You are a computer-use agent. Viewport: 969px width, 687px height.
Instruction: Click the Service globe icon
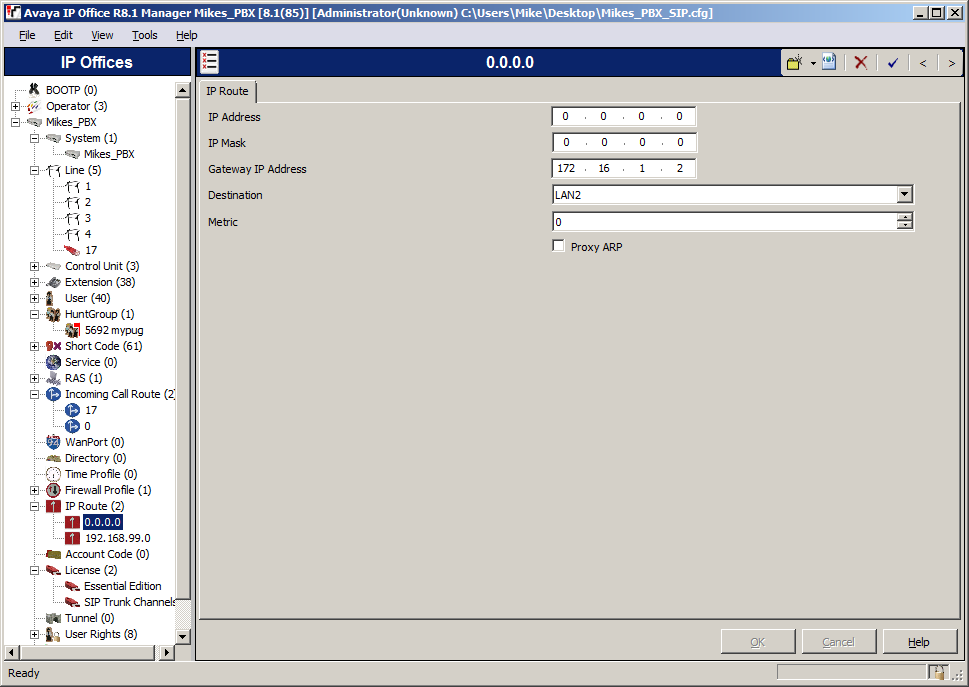click(54, 362)
